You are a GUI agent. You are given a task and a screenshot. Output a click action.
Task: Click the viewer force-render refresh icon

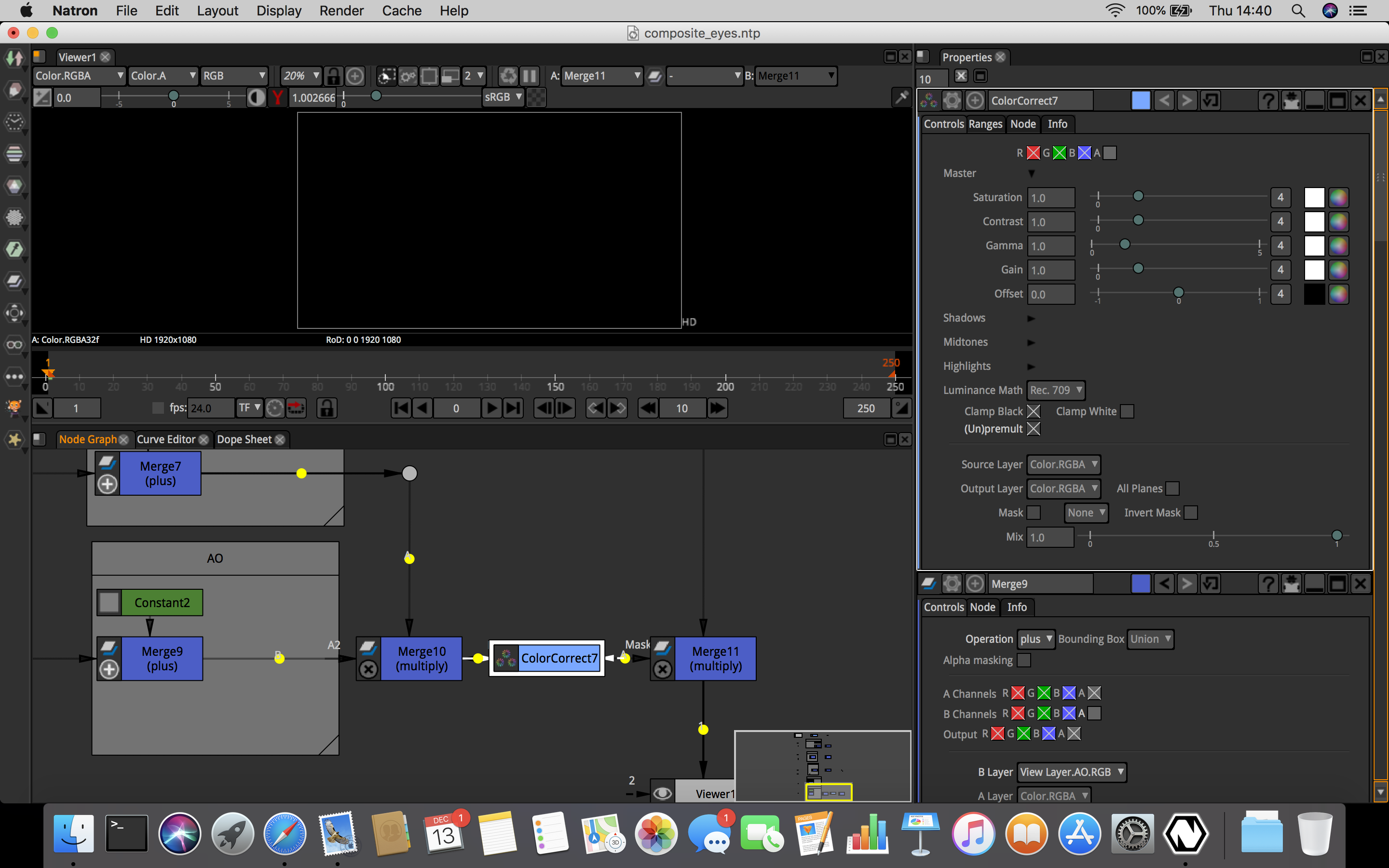pos(508,76)
